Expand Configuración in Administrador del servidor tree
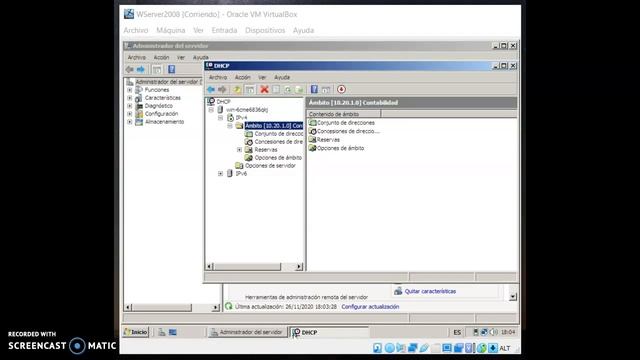Image resolution: width=640 pixels, height=360 pixels. (130, 114)
